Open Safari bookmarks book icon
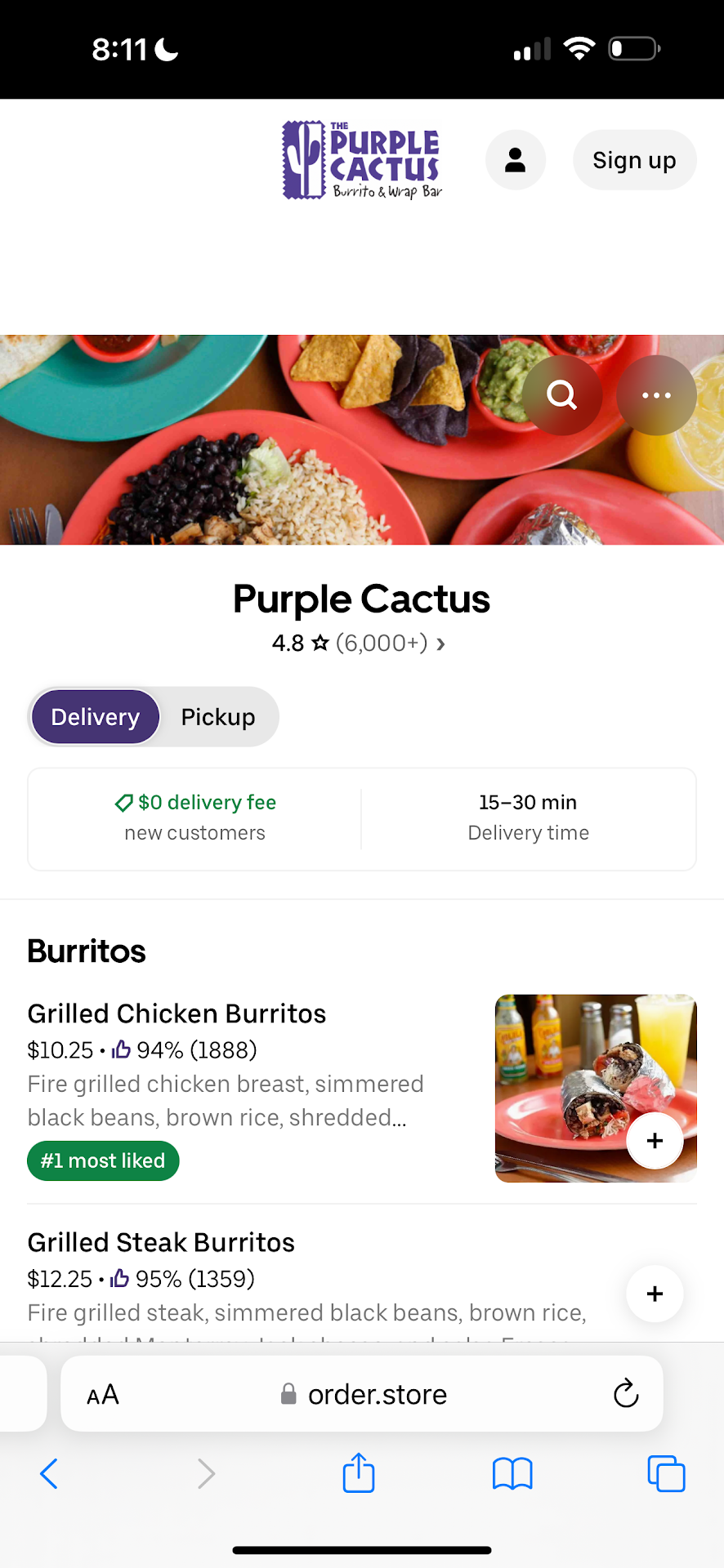Screen dimensions: 724x1568 pyautogui.click(x=512, y=1474)
